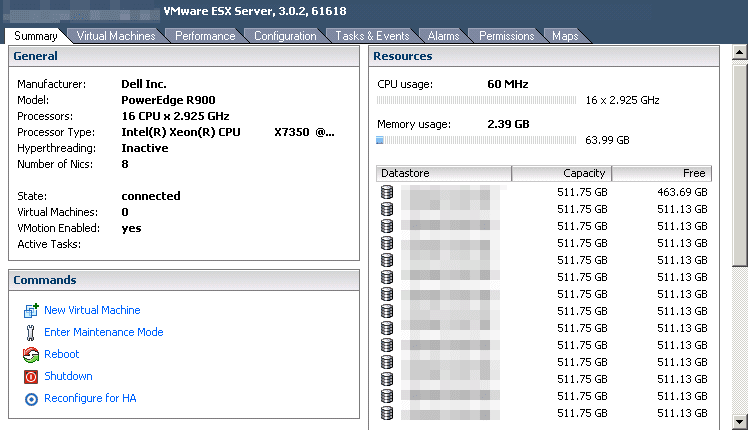Click the VMware ESX Server 3.0.2 title

(x=255, y=11)
